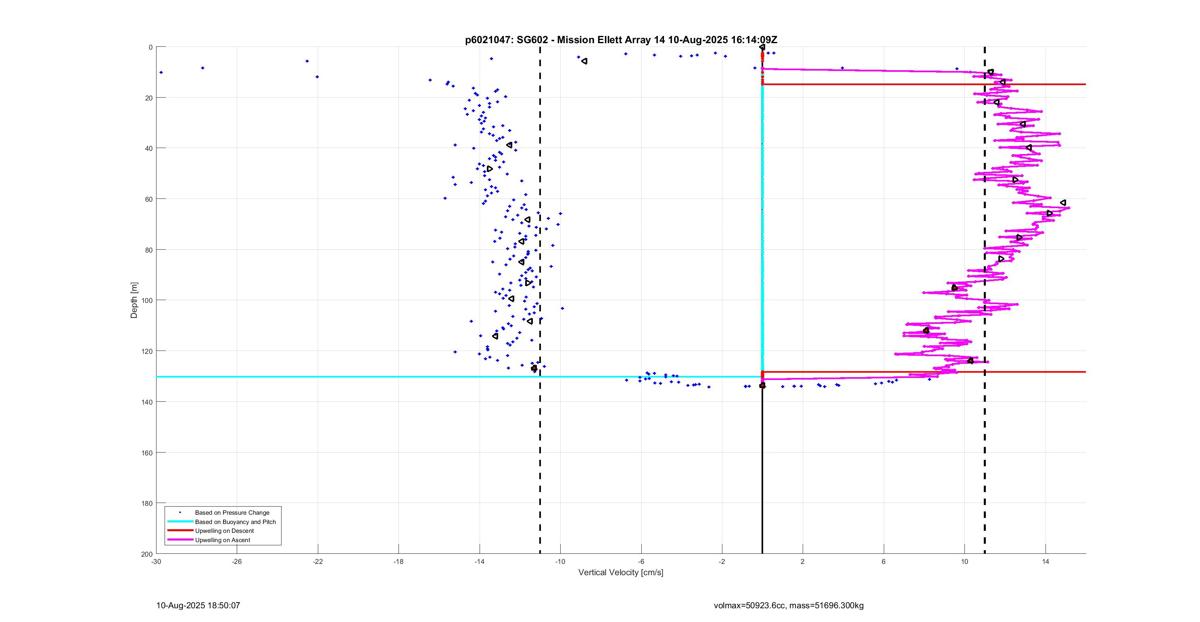Click the timestamp '10-Aug-2025 18:50:07'
1200x622 pixels.
point(198,606)
